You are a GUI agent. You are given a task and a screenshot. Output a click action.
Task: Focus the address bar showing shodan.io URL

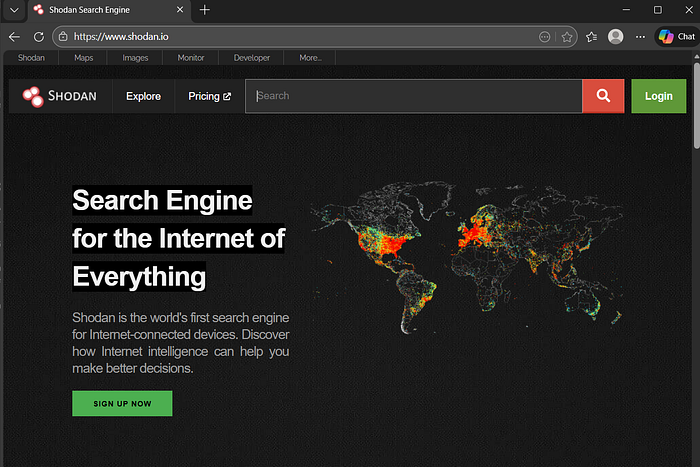coord(304,37)
